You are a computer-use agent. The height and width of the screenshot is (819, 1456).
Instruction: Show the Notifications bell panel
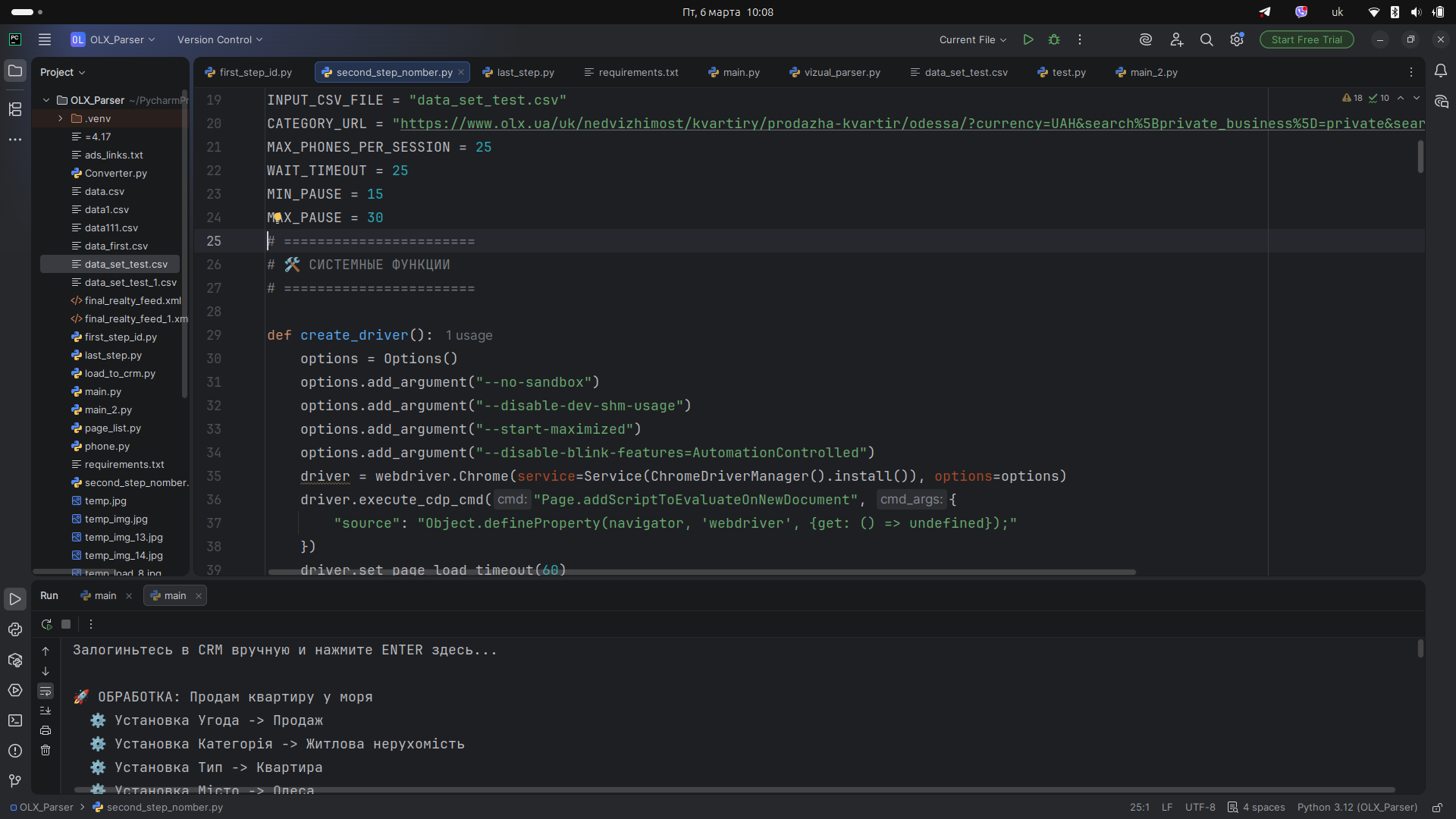tap(1441, 71)
